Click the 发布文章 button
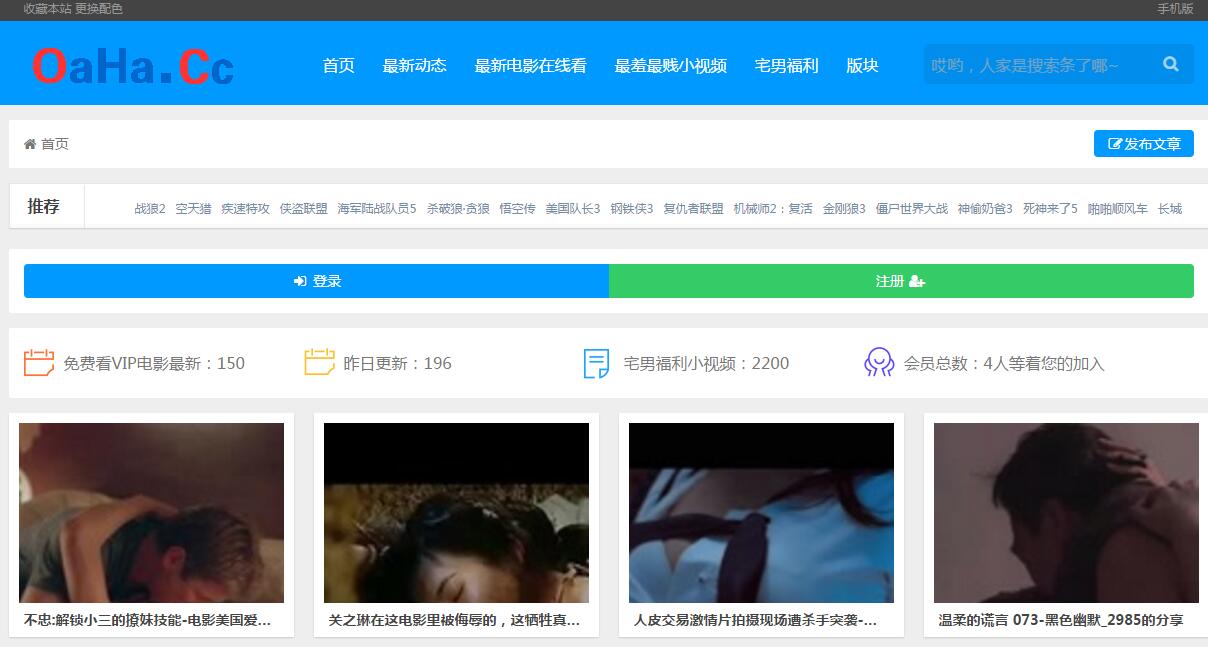1208x647 pixels. 1144,144
